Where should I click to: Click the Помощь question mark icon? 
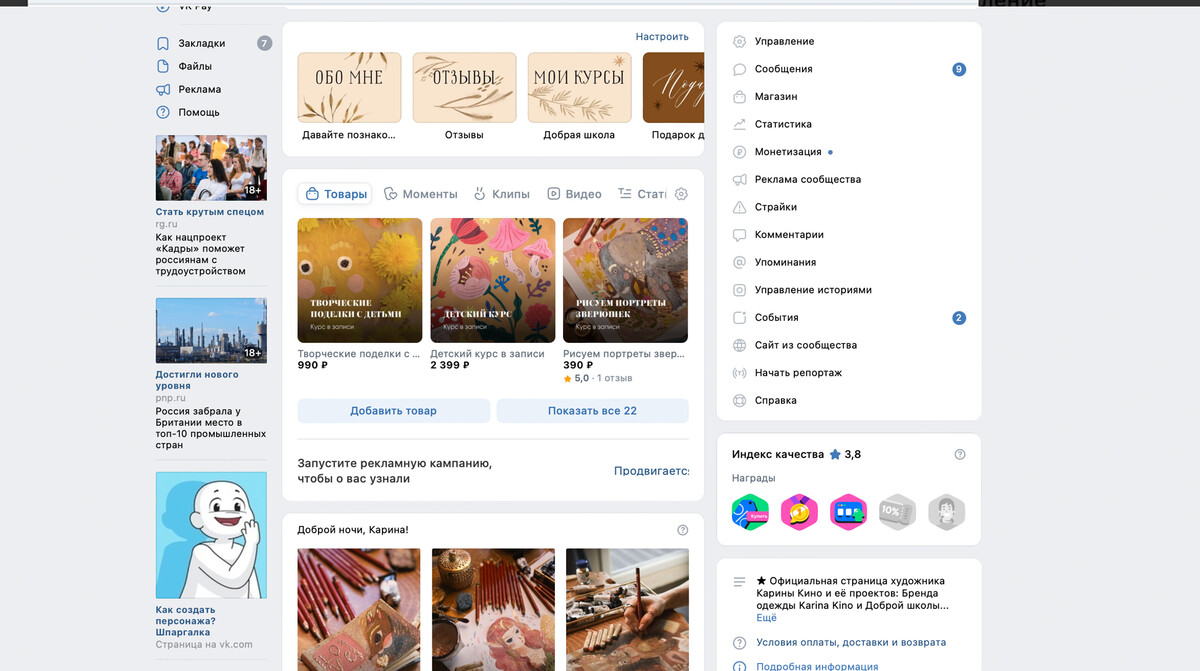click(x=163, y=112)
